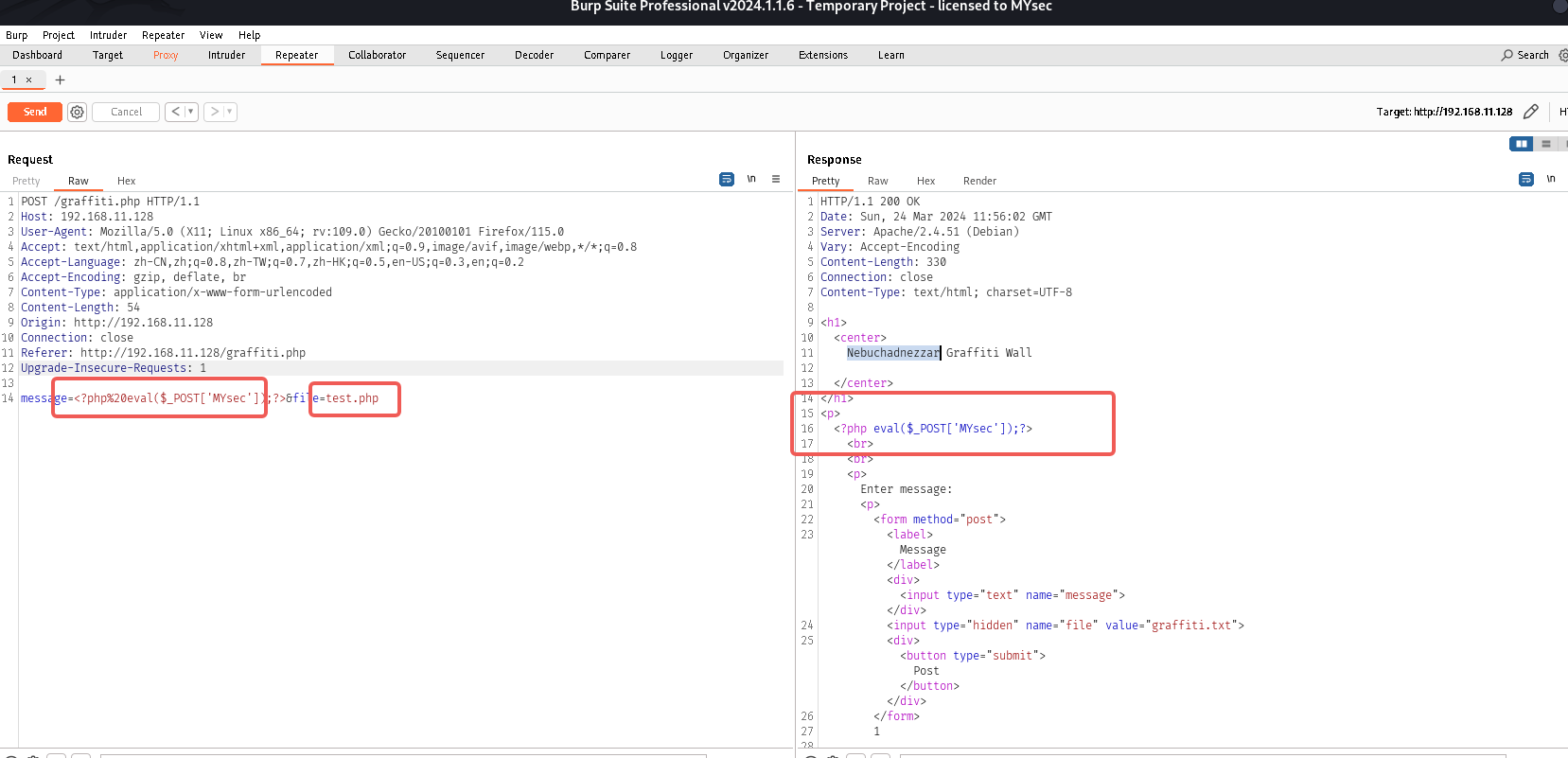Edit target with the pencil icon
Viewport: 1568px width, 758px height.
(1530, 112)
